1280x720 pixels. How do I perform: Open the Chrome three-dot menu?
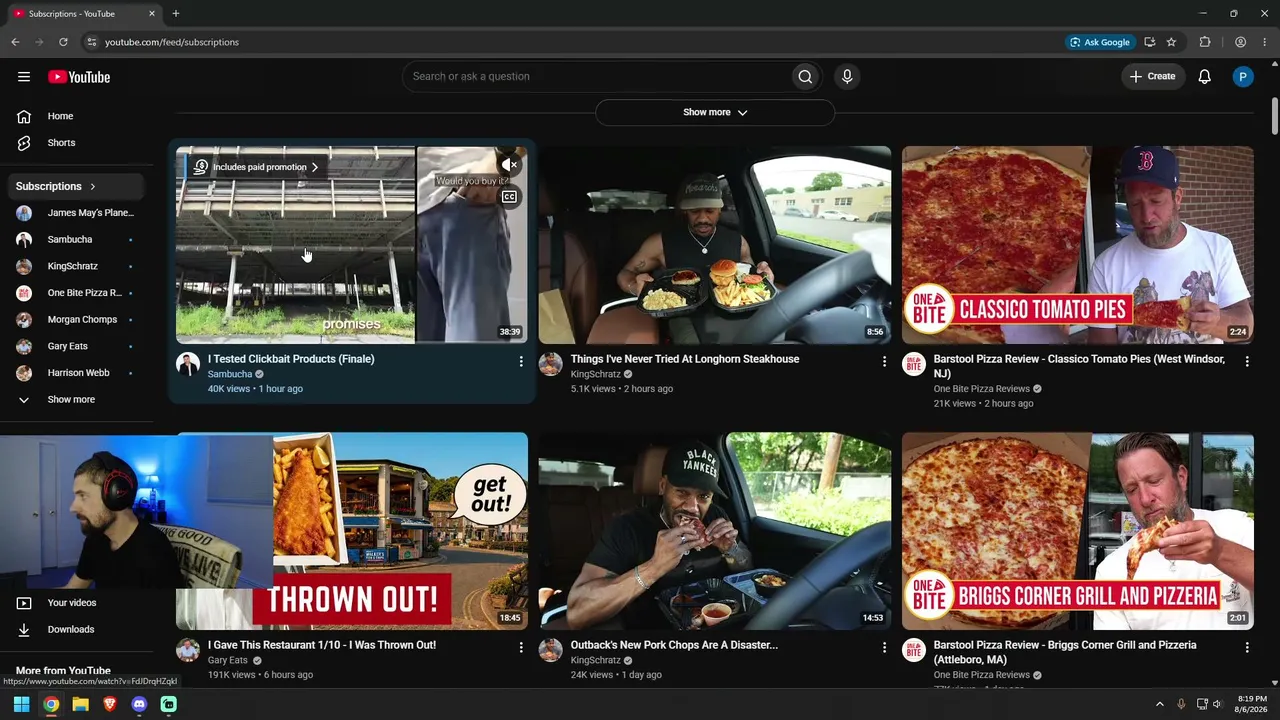(x=1265, y=42)
